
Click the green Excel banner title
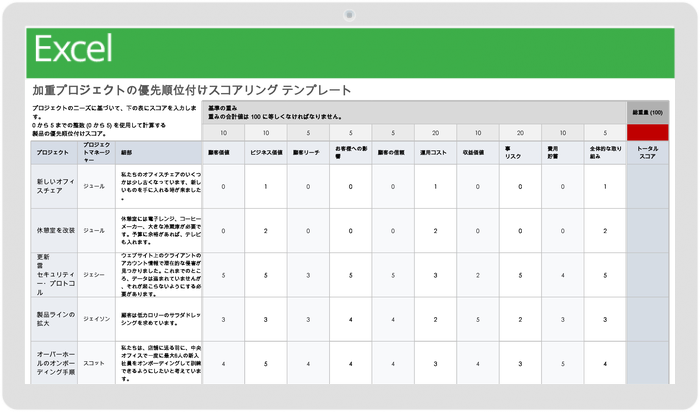[x=73, y=49]
